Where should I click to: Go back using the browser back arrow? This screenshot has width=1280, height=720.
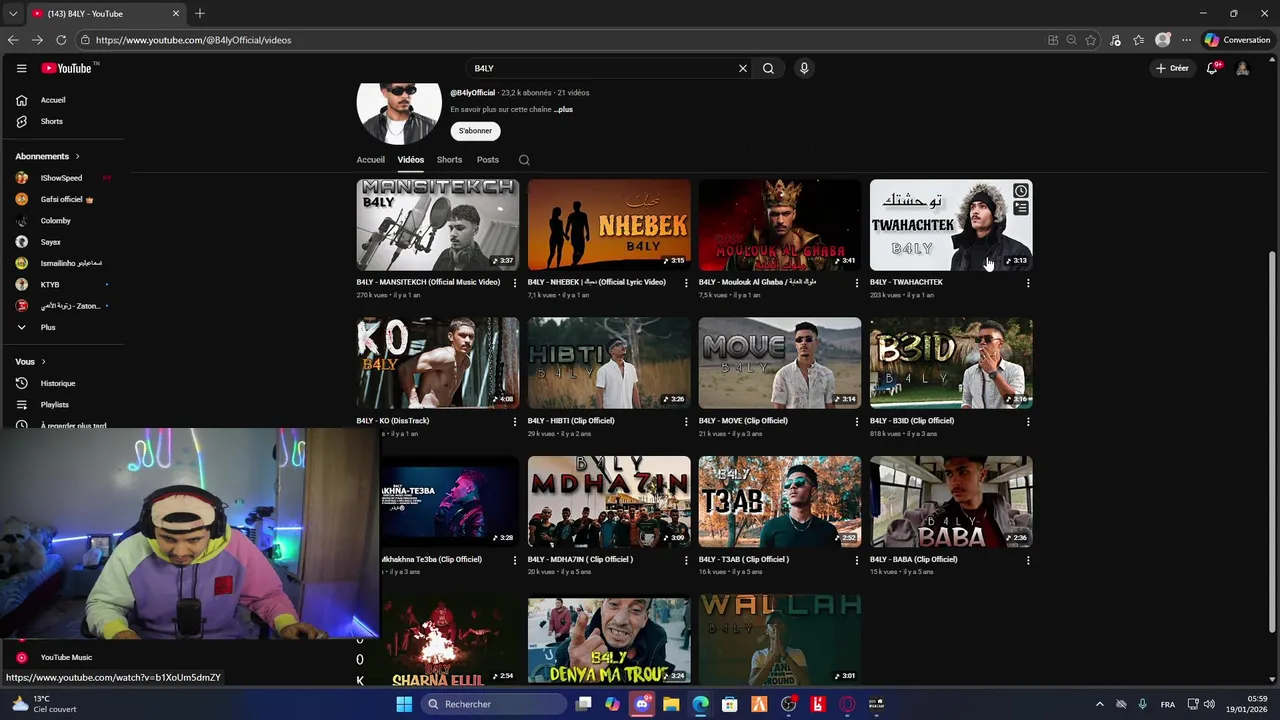[13, 40]
